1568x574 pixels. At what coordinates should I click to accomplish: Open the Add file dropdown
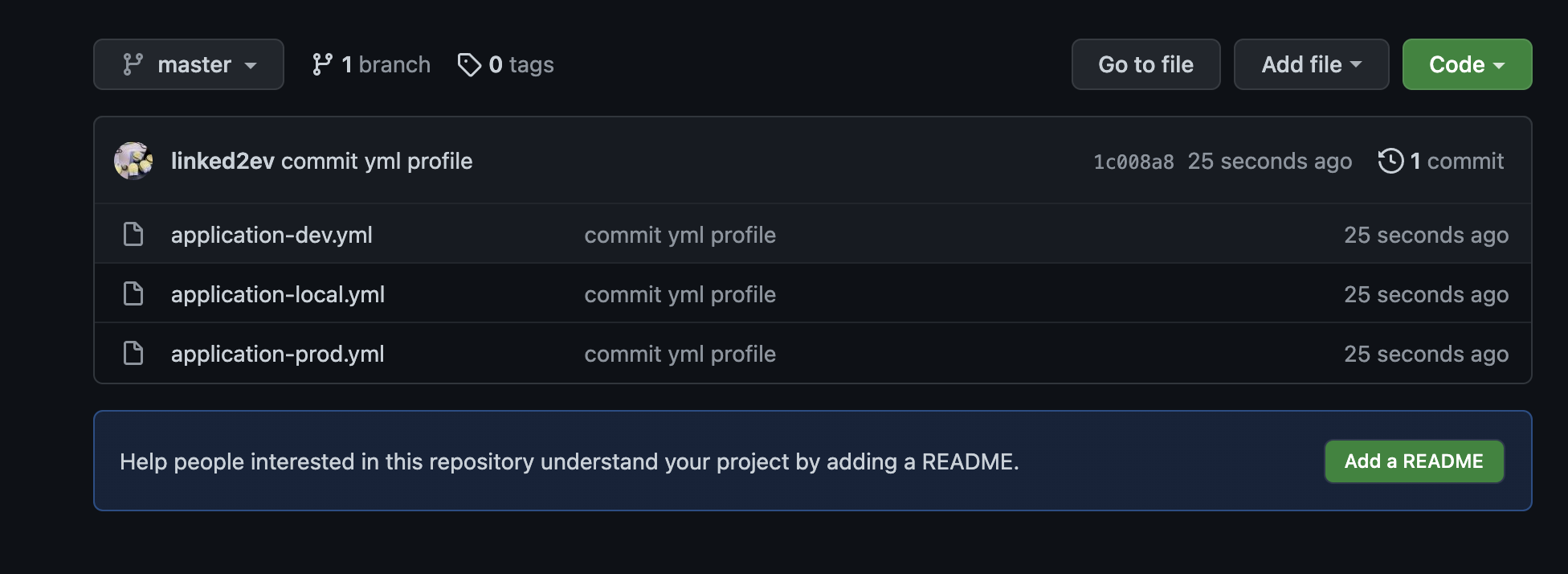(x=1311, y=64)
